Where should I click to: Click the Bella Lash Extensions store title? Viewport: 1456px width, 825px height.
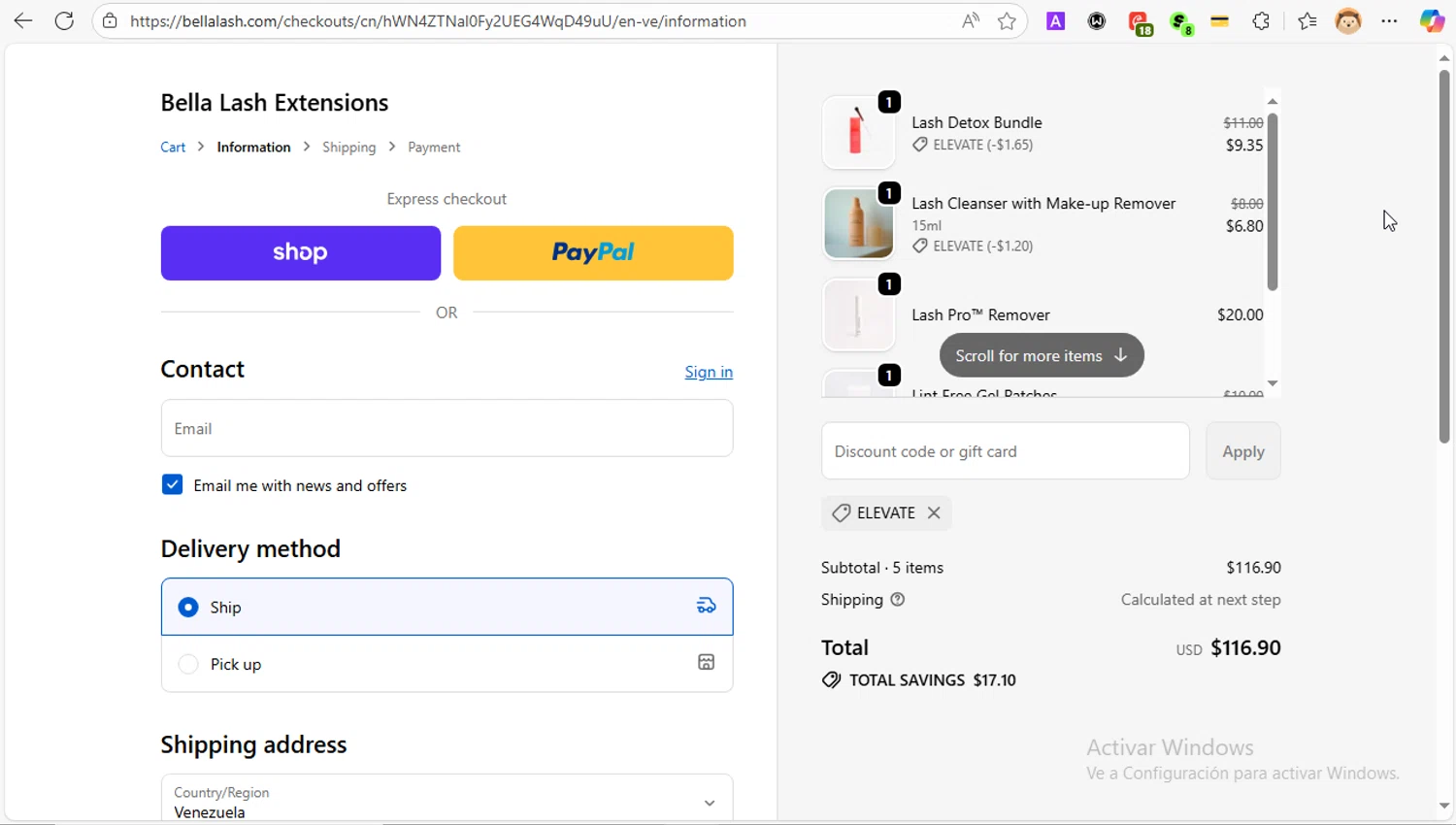pos(275,102)
